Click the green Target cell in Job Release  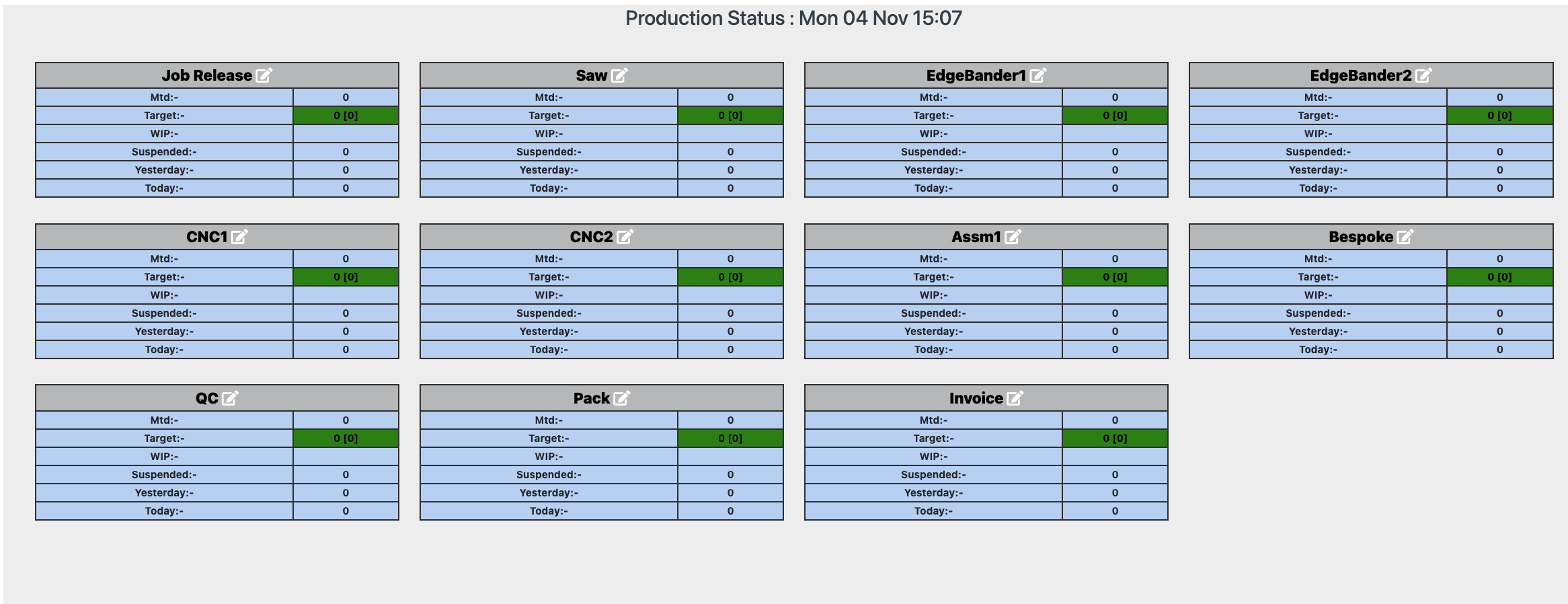[x=346, y=116]
